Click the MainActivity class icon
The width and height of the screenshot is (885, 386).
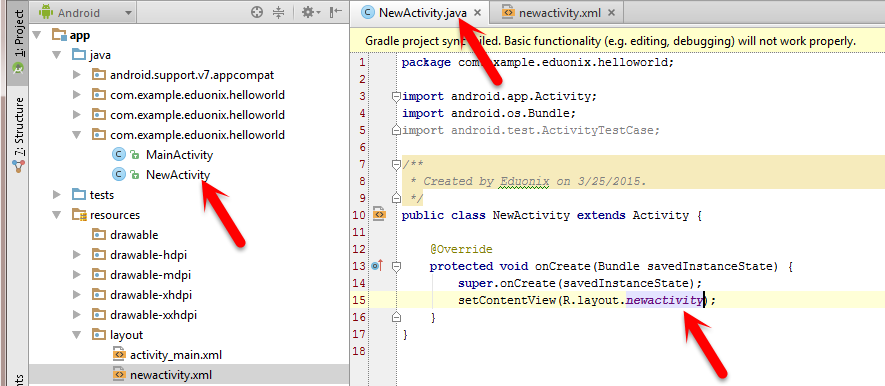pyautogui.click(x=119, y=155)
